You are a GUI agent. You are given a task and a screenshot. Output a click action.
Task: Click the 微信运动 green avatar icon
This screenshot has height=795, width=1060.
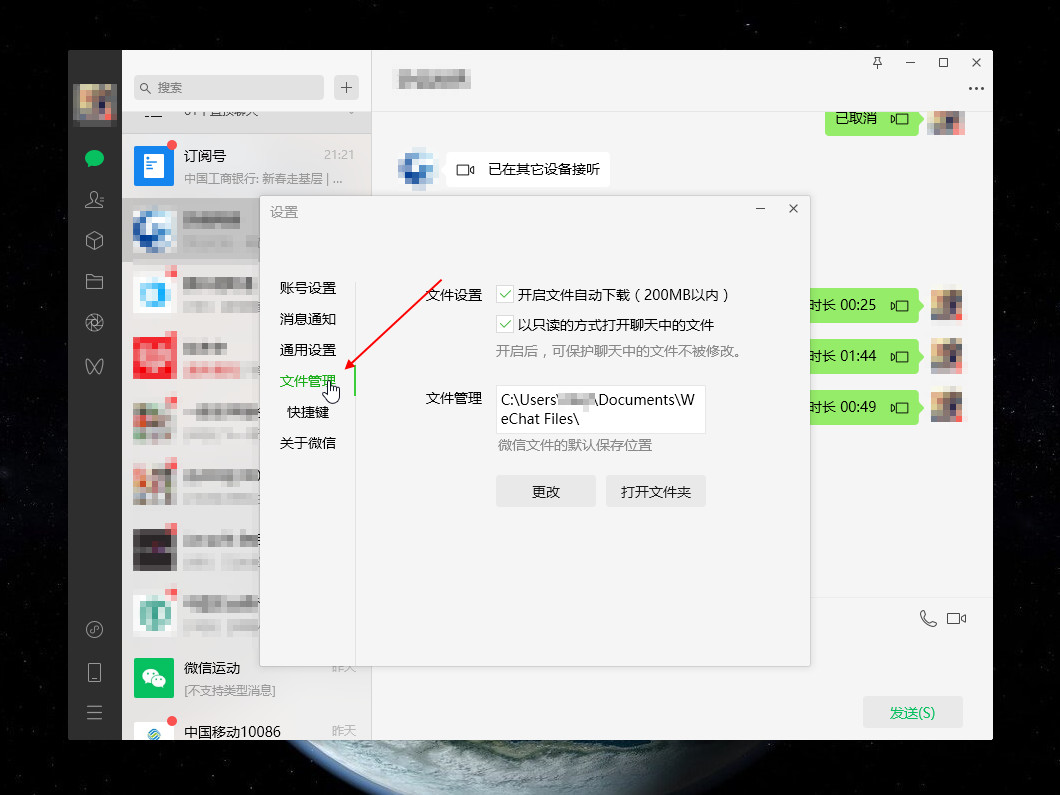tap(153, 678)
